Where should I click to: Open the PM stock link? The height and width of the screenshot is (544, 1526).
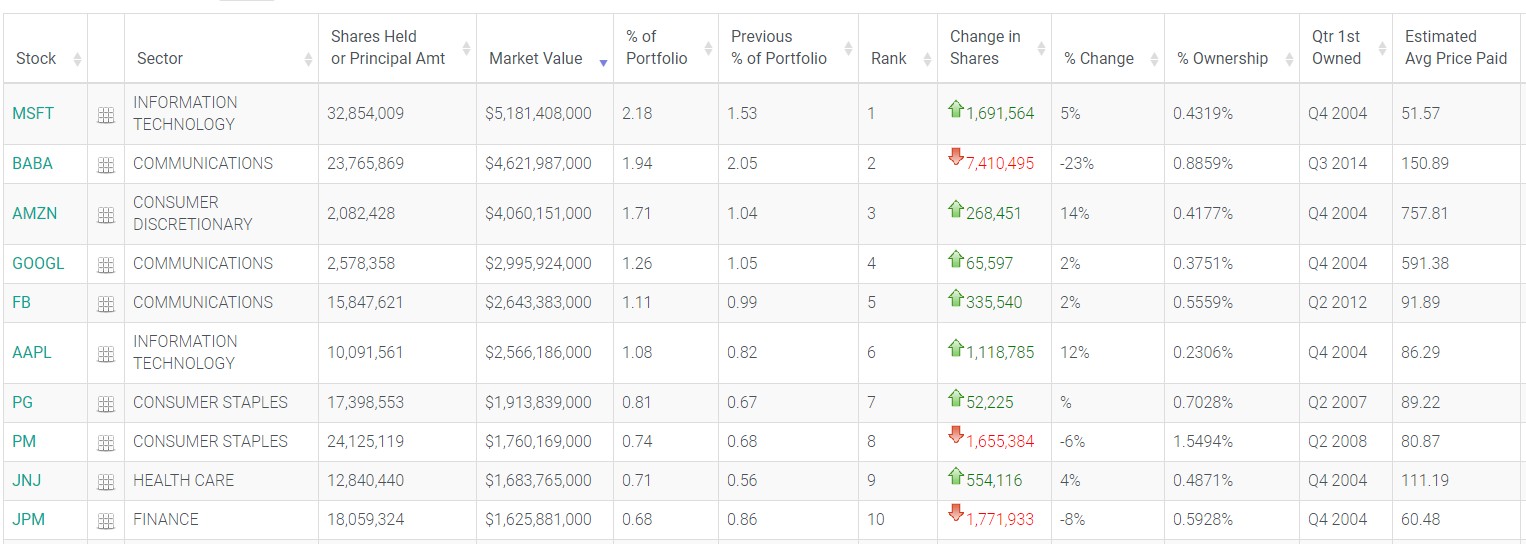pyautogui.click(x=23, y=441)
